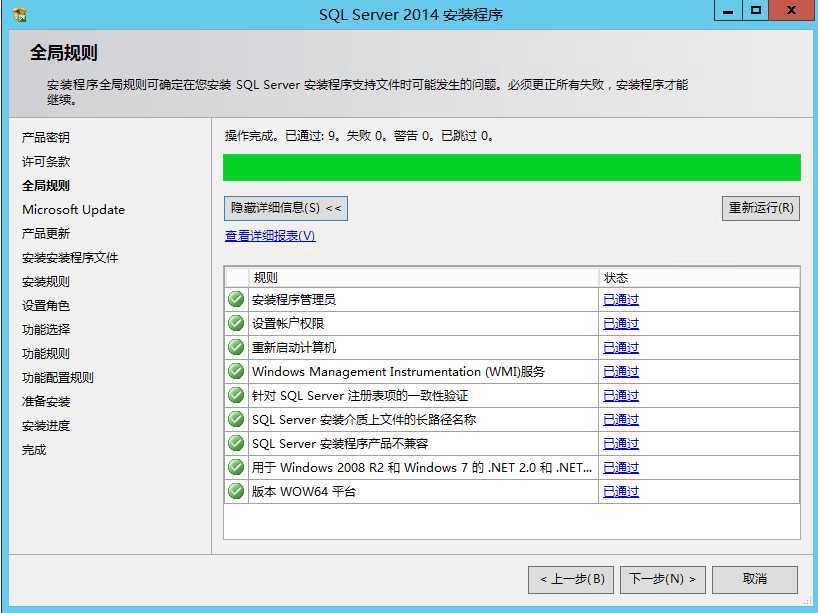This screenshot has width=818, height=613.
Task: Select 安装安装程序文件 step in sidebar
Action: pyautogui.click(x=70, y=258)
